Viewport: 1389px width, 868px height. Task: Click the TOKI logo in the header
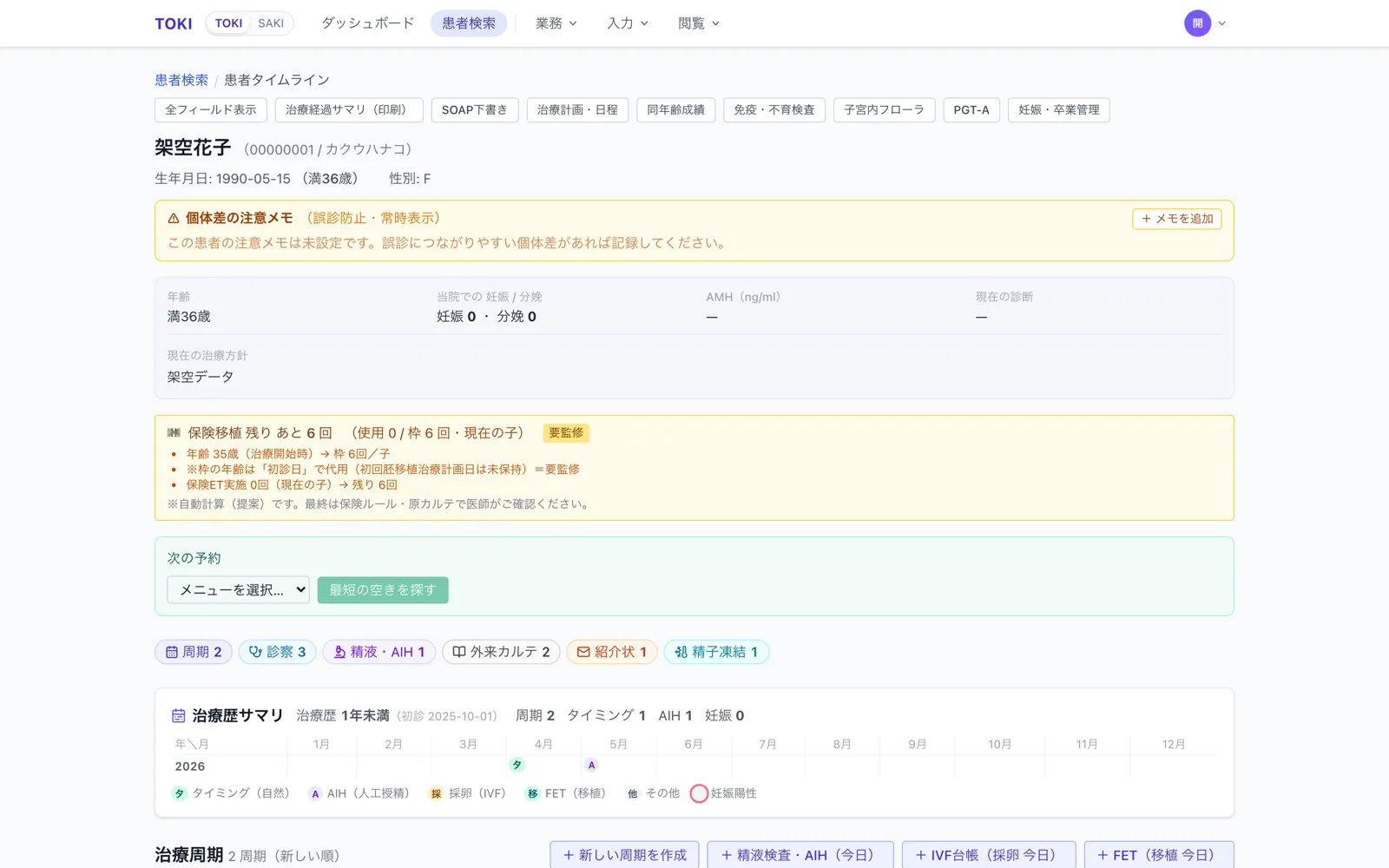174,23
